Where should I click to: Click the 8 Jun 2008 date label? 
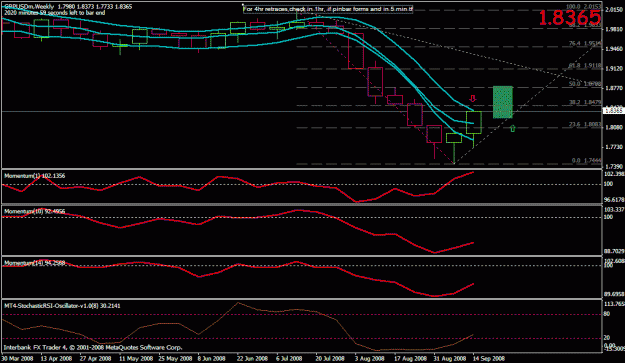[211, 358]
